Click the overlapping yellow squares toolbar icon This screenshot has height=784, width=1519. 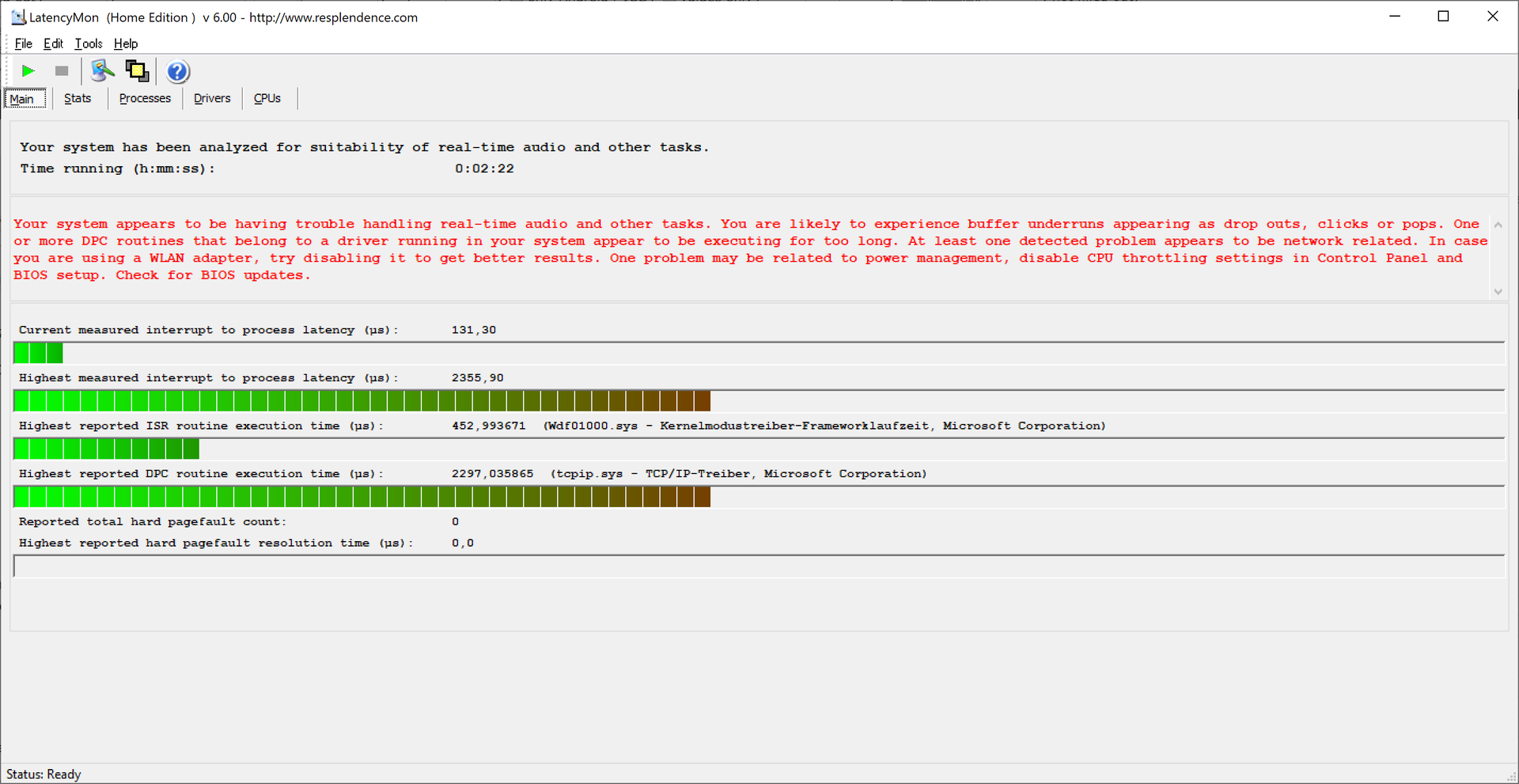[137, 71]
